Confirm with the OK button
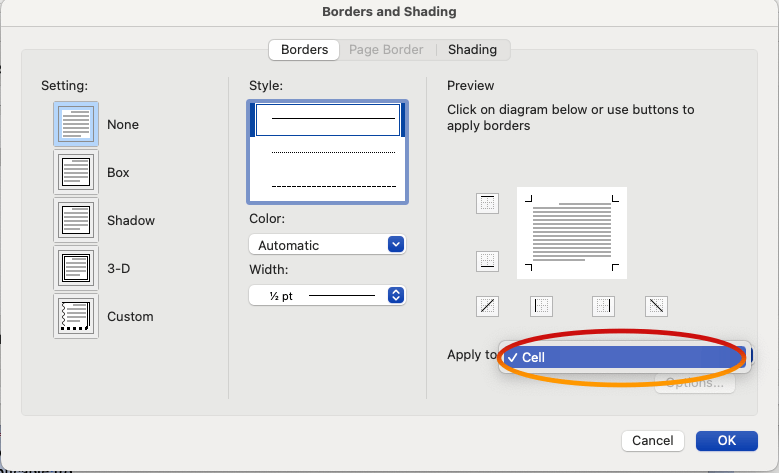Viewport: 779px width, 473px height. pos(726,441)
